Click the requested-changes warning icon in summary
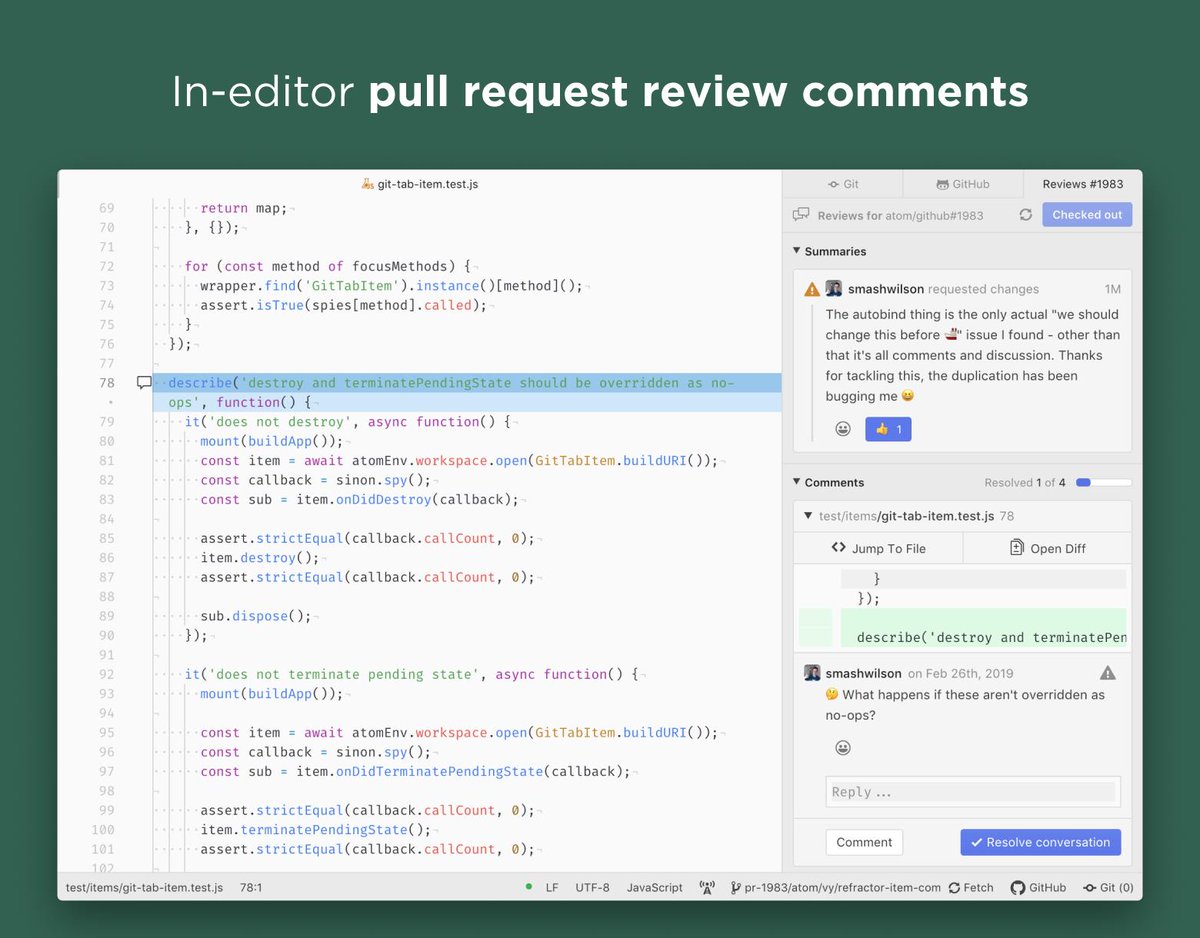The image size is (1200, 938). [x=812, y=289]
